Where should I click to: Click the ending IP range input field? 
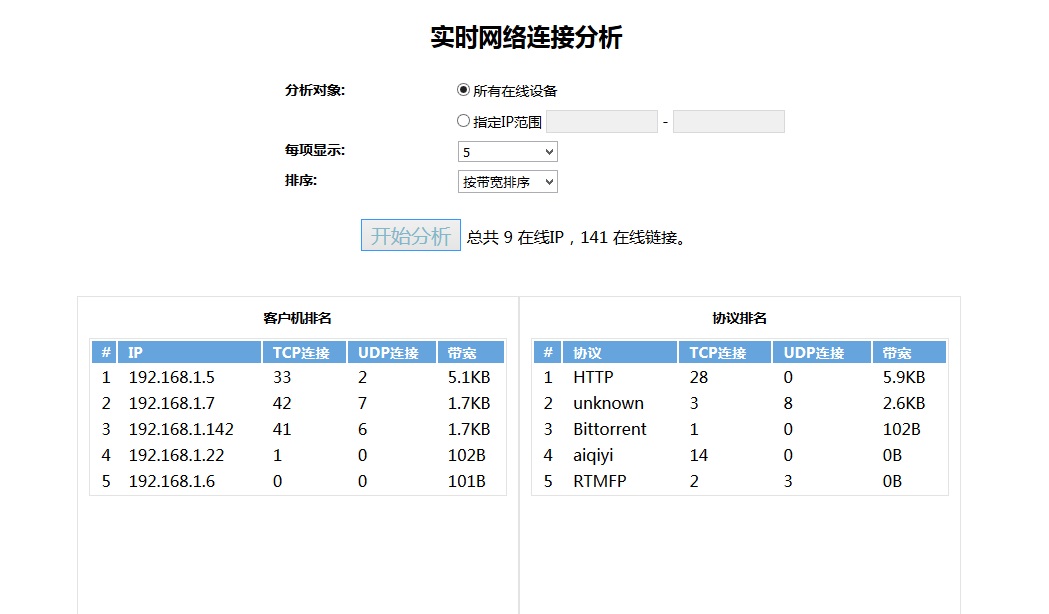point(728,122)
